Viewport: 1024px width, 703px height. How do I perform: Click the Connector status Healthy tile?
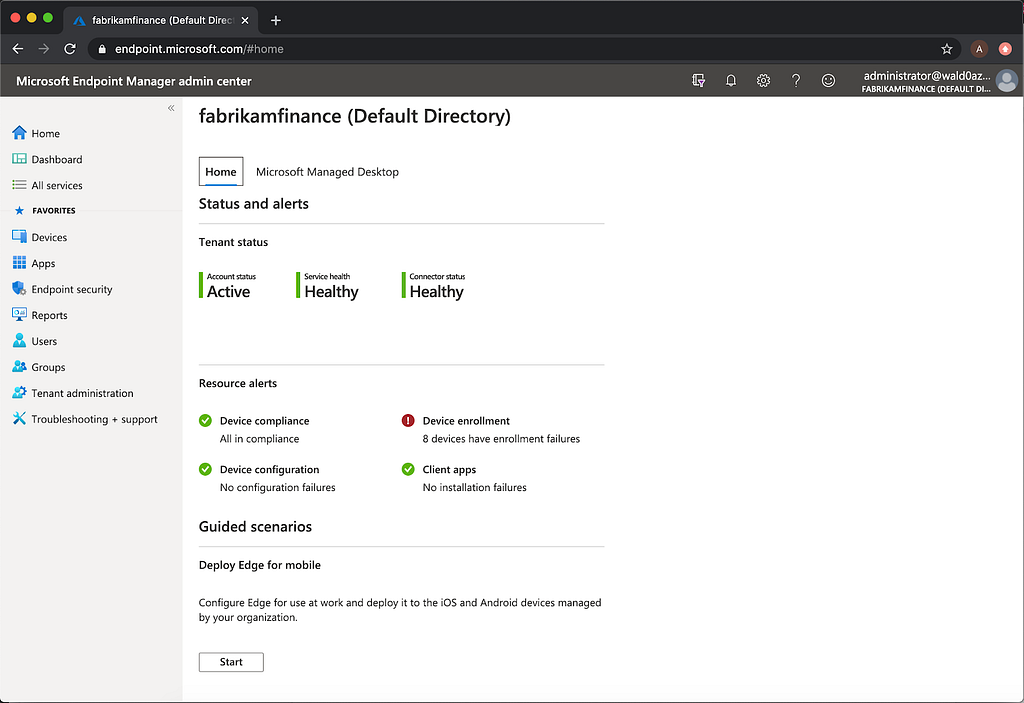(x=434, y=286)
